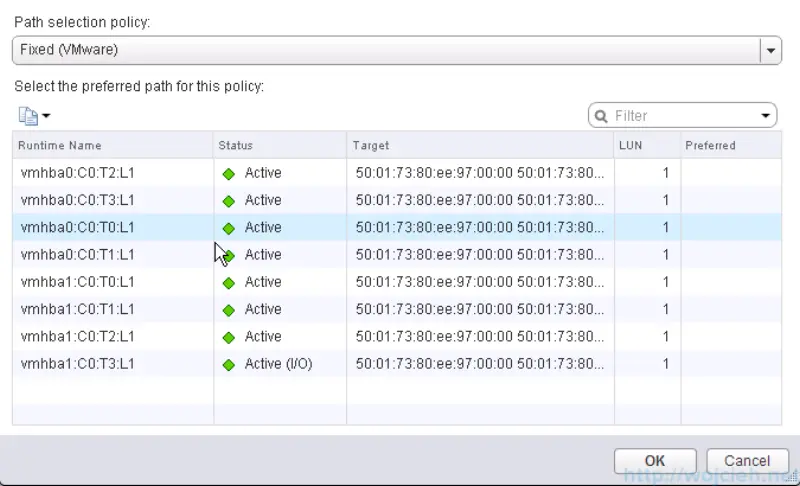Click the green status diamond for vmhba1:C0:T1:L1
The width and height of the screenshot is (800, 486).
(x=228, y=310)
